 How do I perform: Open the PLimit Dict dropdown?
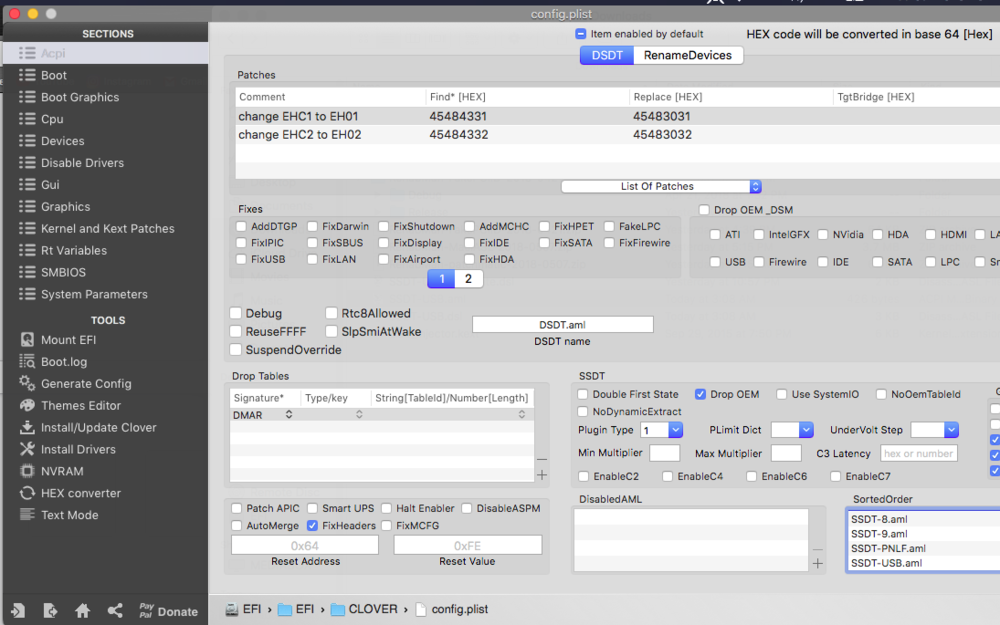tap(791, 430)
